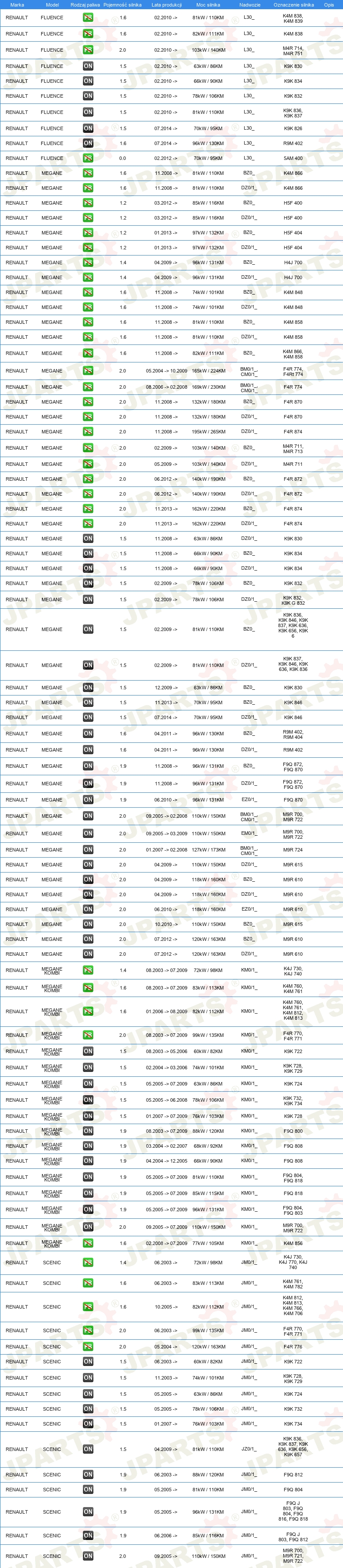Click diesel ON icon in Fluence R9M 402 row
Screen dimensions: 343x1568
tap(88, 144)
